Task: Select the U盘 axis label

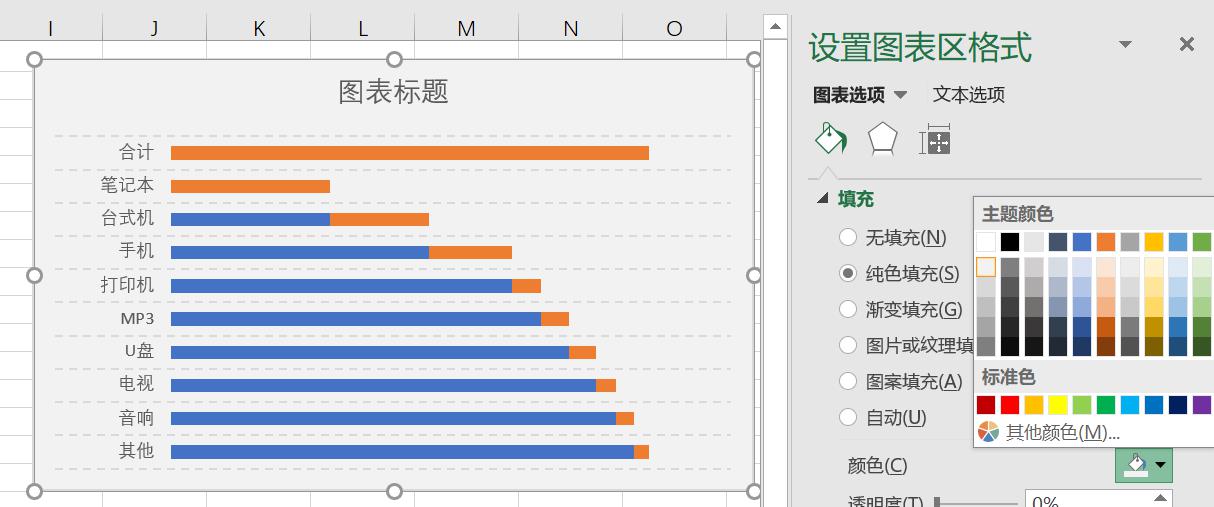Action: (x=139, y=352)
